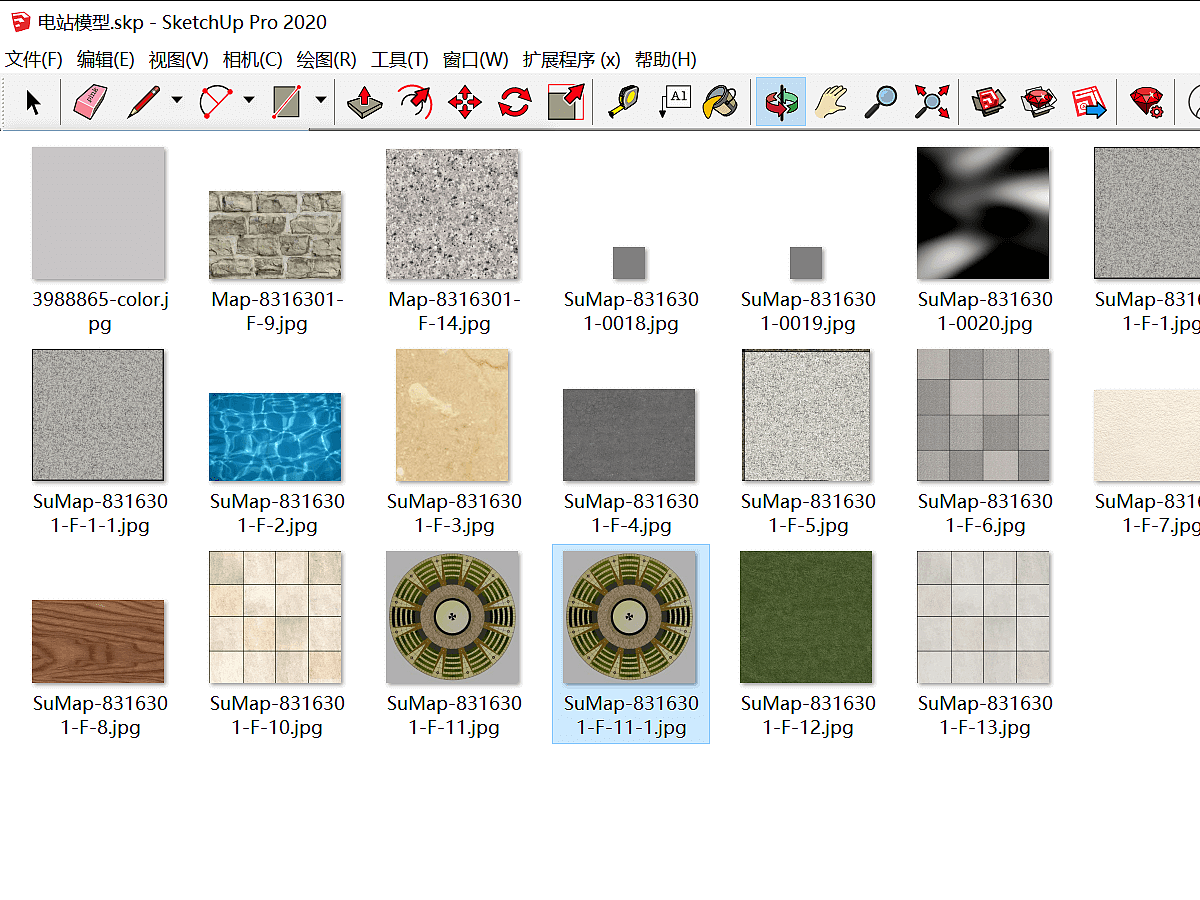Viewport: 1200px width, 900px height.
Task: Open the Arc tool variants dropdown
Action: click(248, 101)
